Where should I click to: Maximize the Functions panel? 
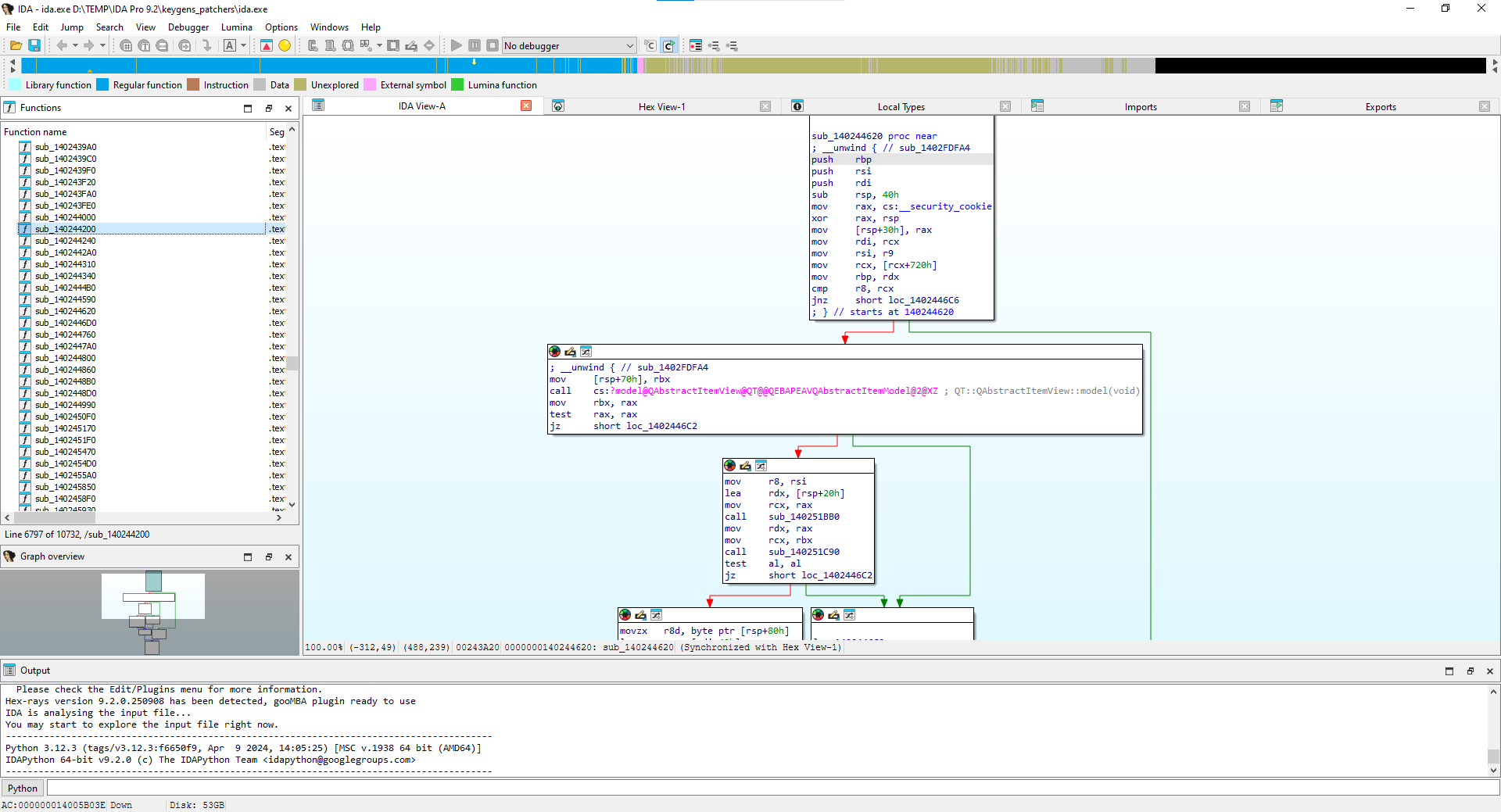(248, 109)
